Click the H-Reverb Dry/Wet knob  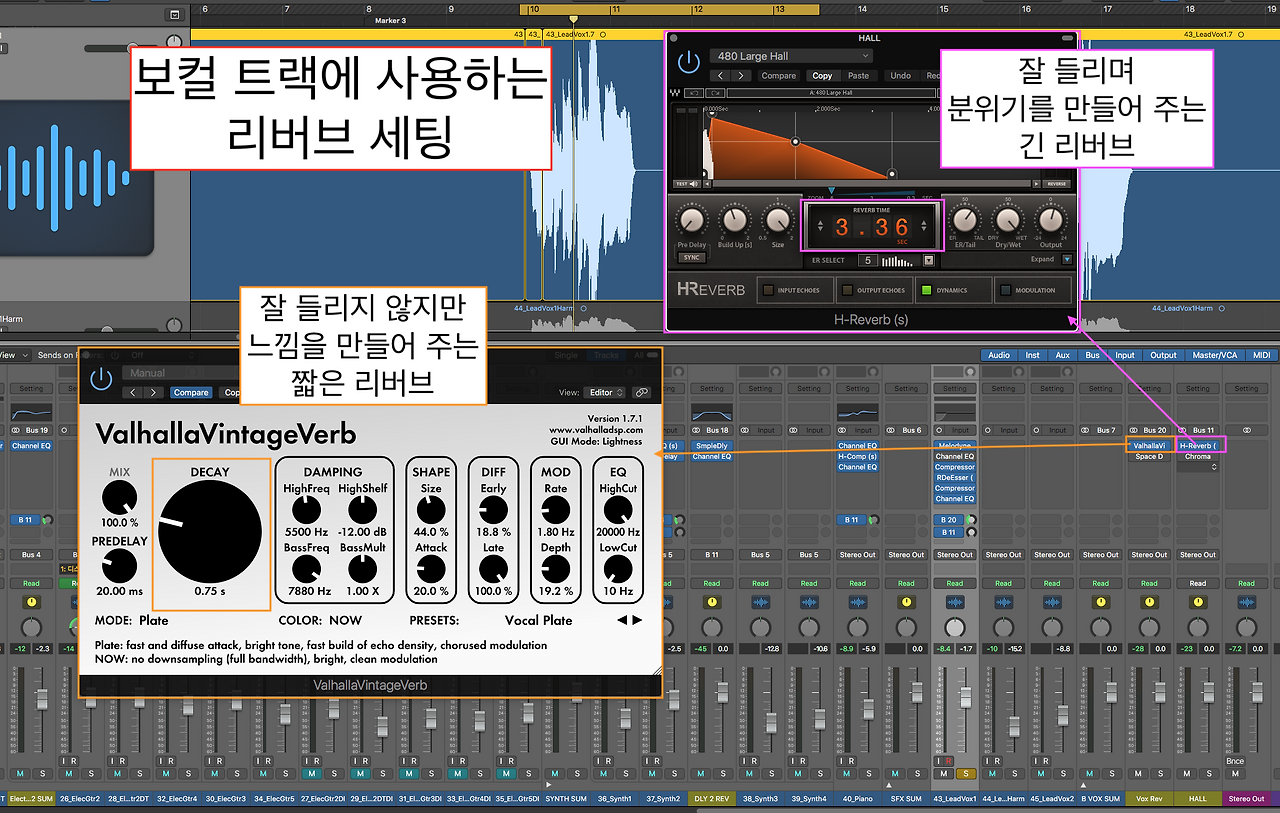tap(1008, 219)
